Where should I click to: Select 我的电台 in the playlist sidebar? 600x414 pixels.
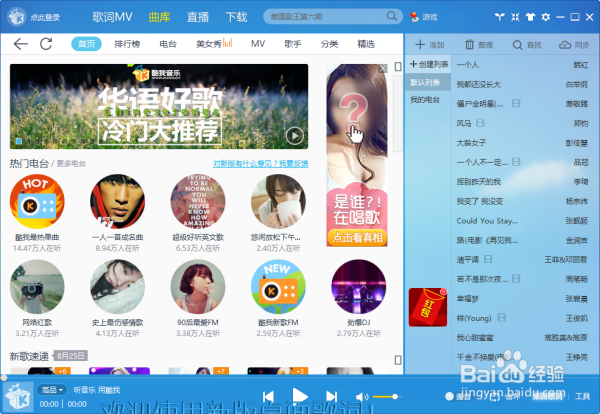click(425, 100)
